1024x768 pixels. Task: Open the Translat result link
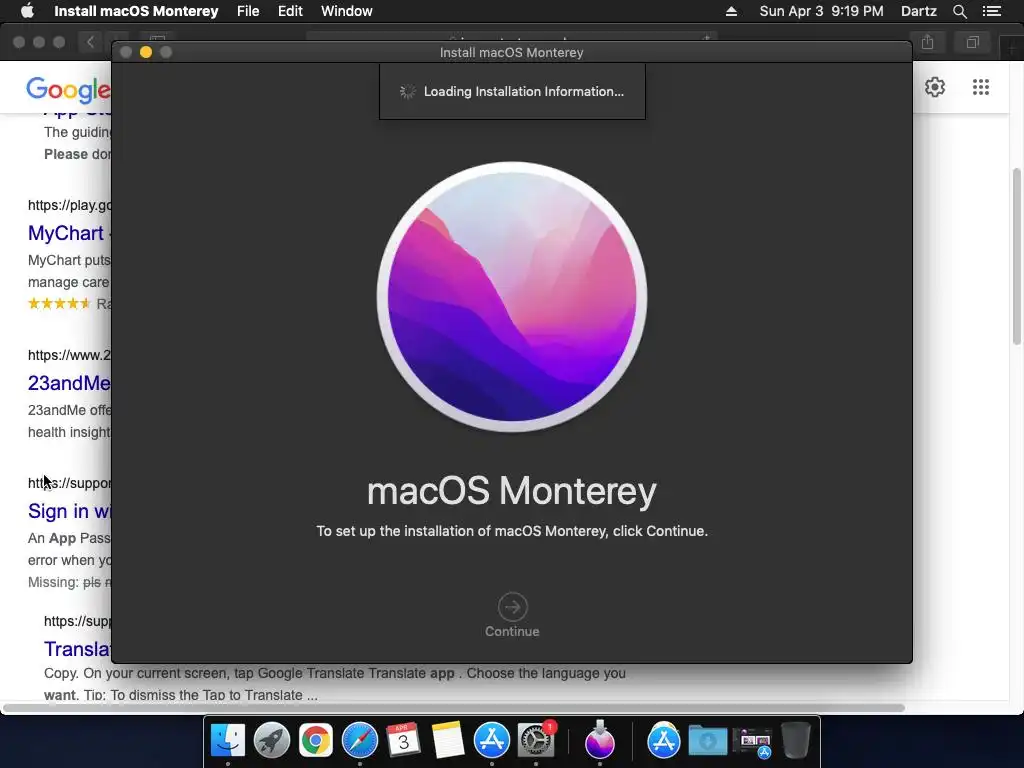pyautogui.click(x=77, y=648)
